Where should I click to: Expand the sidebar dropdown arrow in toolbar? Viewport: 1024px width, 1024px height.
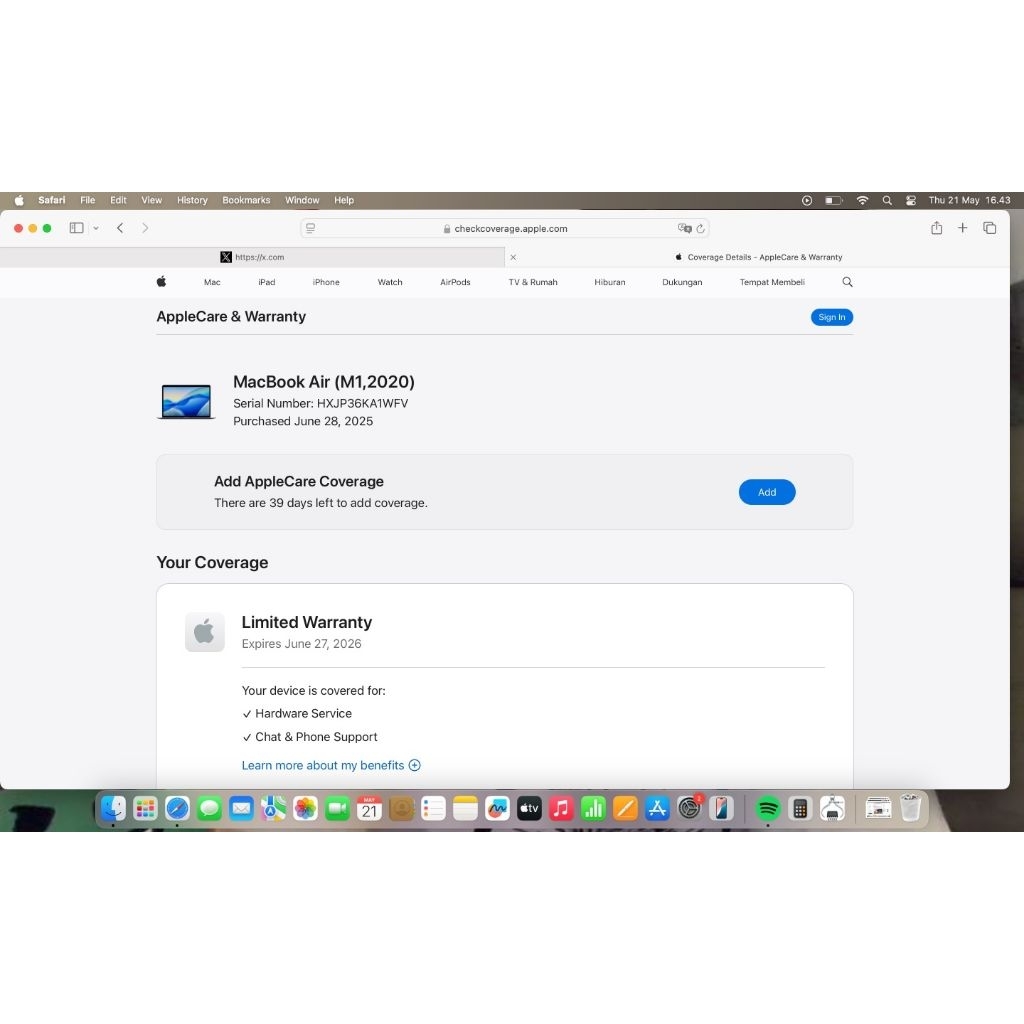click(96, 229)
